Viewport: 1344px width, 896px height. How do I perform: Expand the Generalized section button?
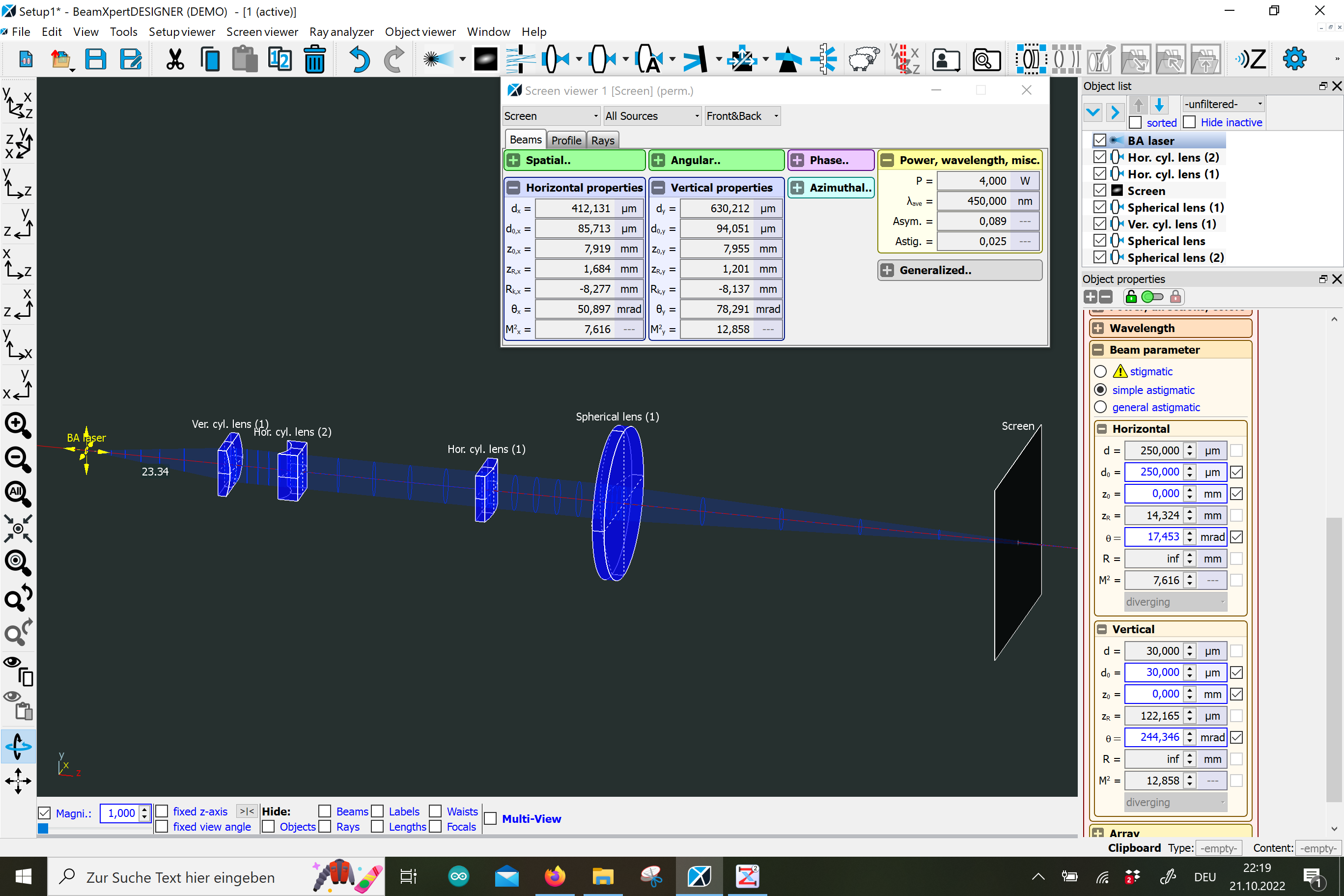[x=887, y=270]
